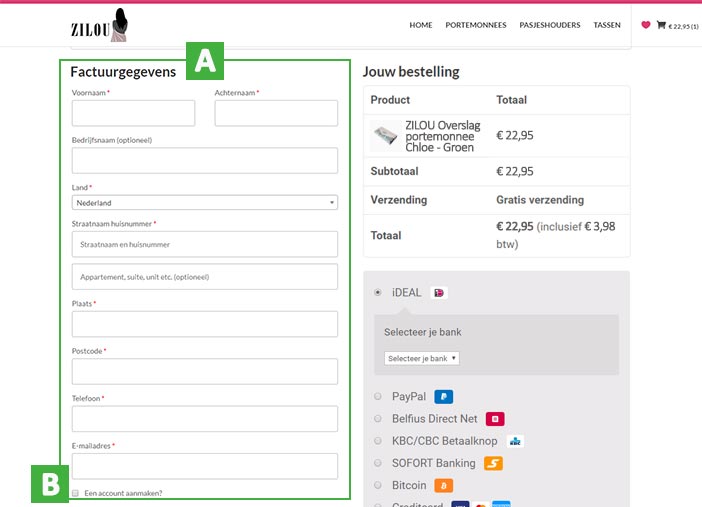
Task: Click the KBC/CBC logo icon
Action: coord(516,441)
